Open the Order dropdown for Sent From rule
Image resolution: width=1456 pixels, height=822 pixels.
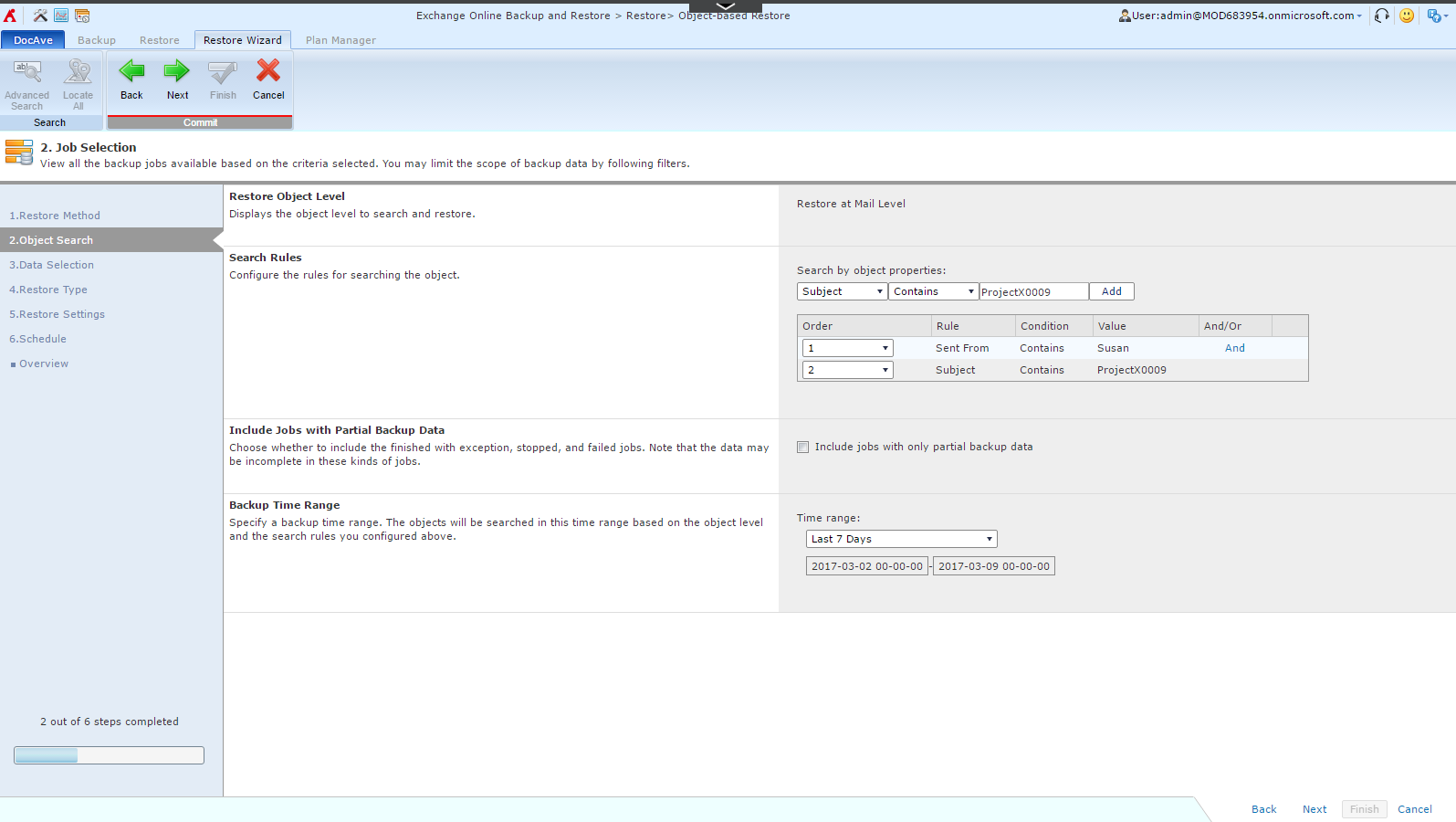pos(847,348)
